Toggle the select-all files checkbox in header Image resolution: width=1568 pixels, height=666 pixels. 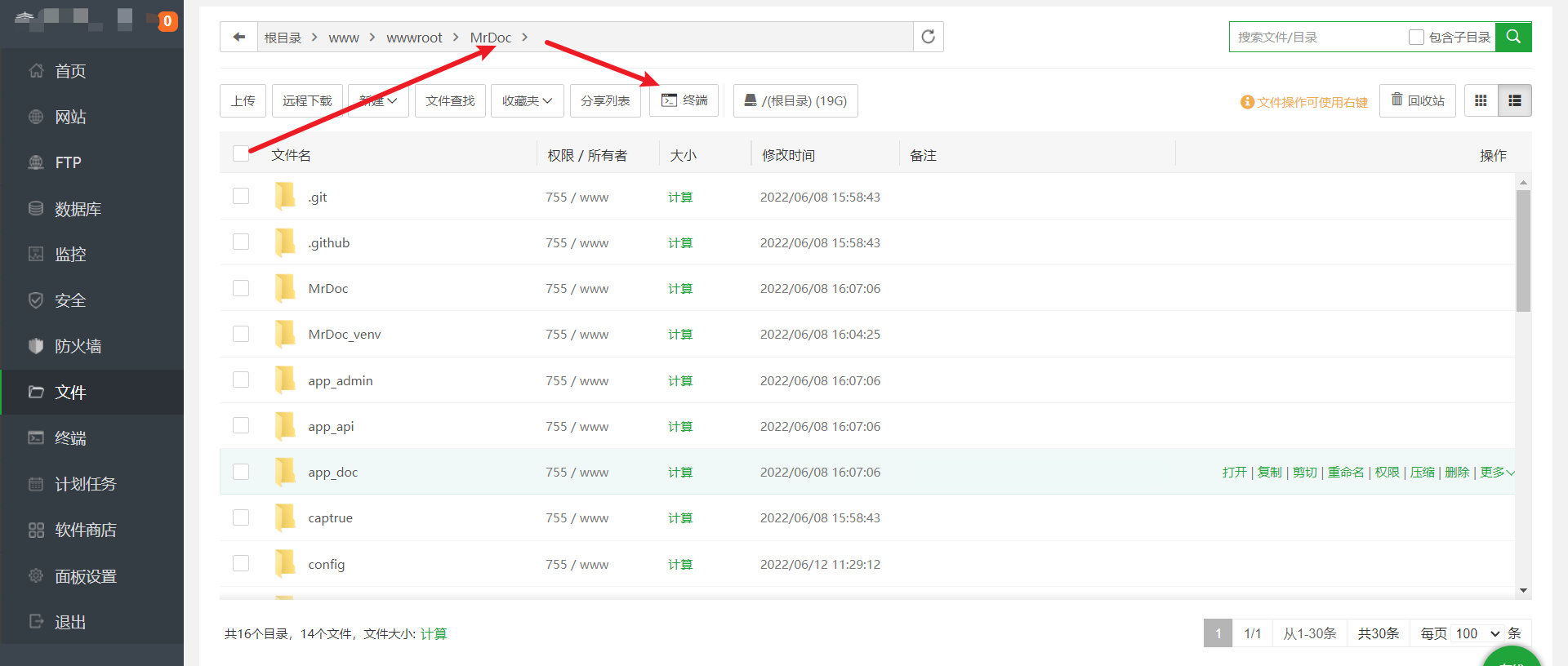241,153
